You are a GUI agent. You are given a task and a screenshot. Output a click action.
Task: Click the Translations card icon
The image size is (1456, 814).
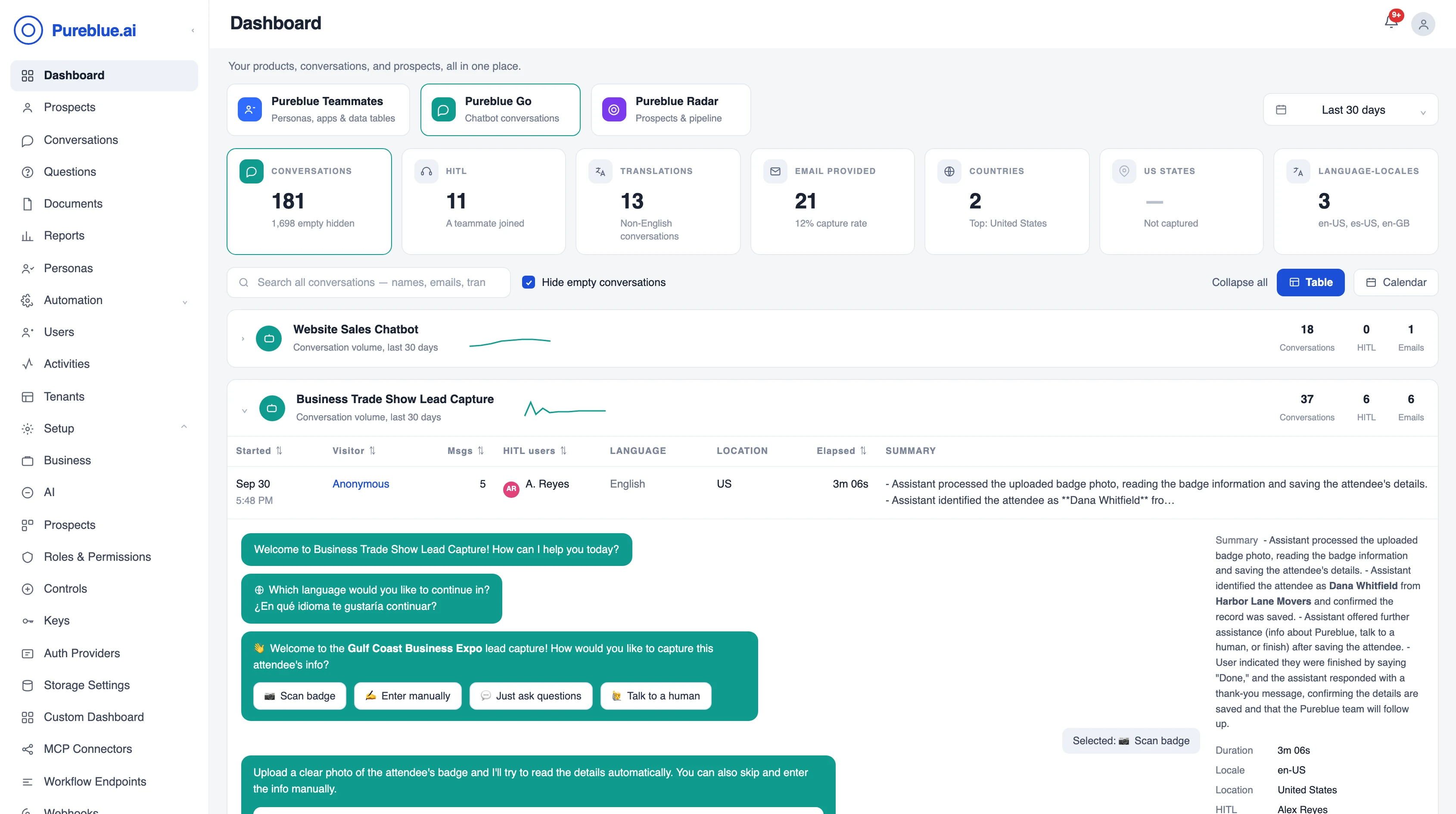click(600, 171)
